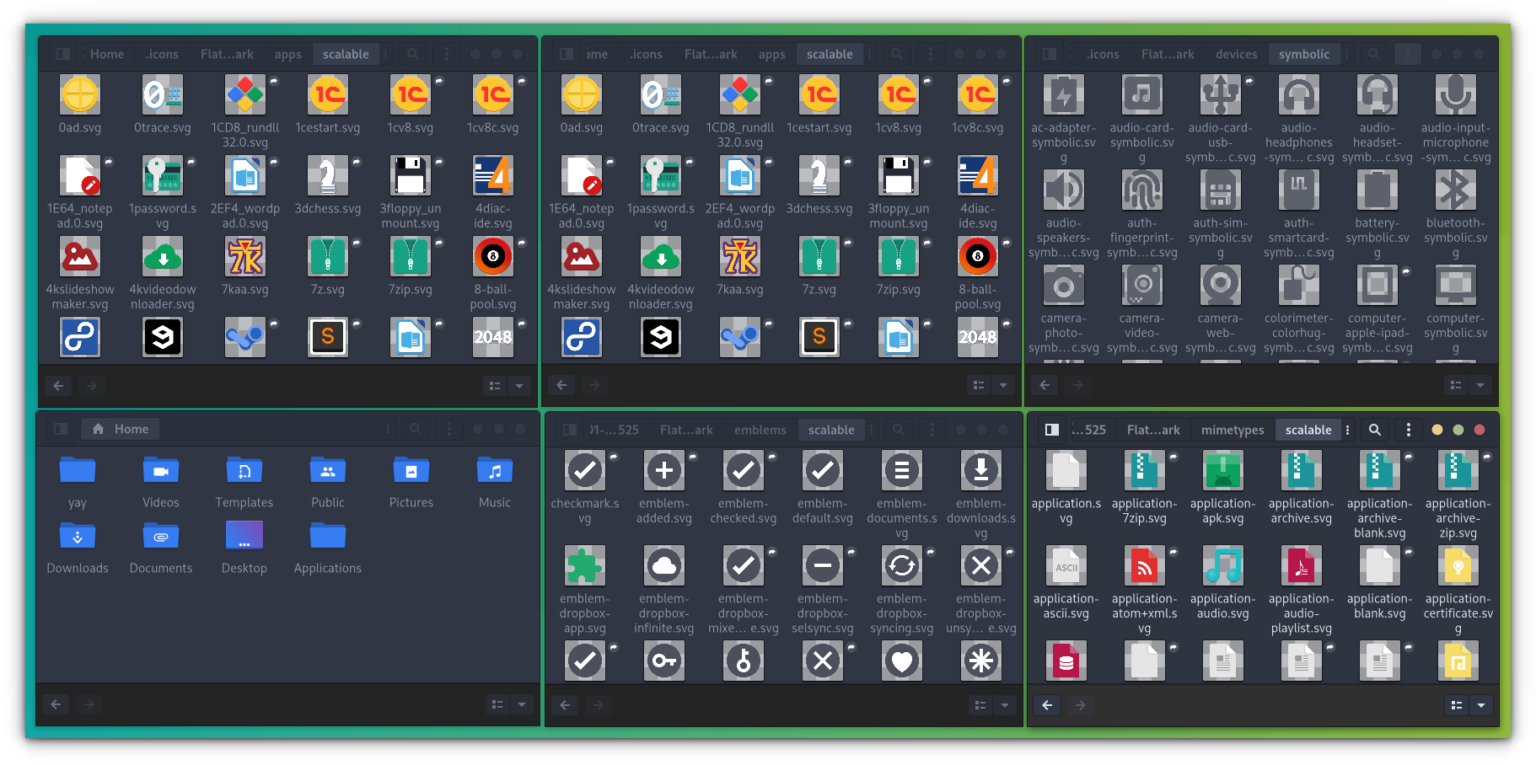Select the bluetooth-symbolic.svg icon
Viewport: 1536px width, 765px height.
point(1455,190)
